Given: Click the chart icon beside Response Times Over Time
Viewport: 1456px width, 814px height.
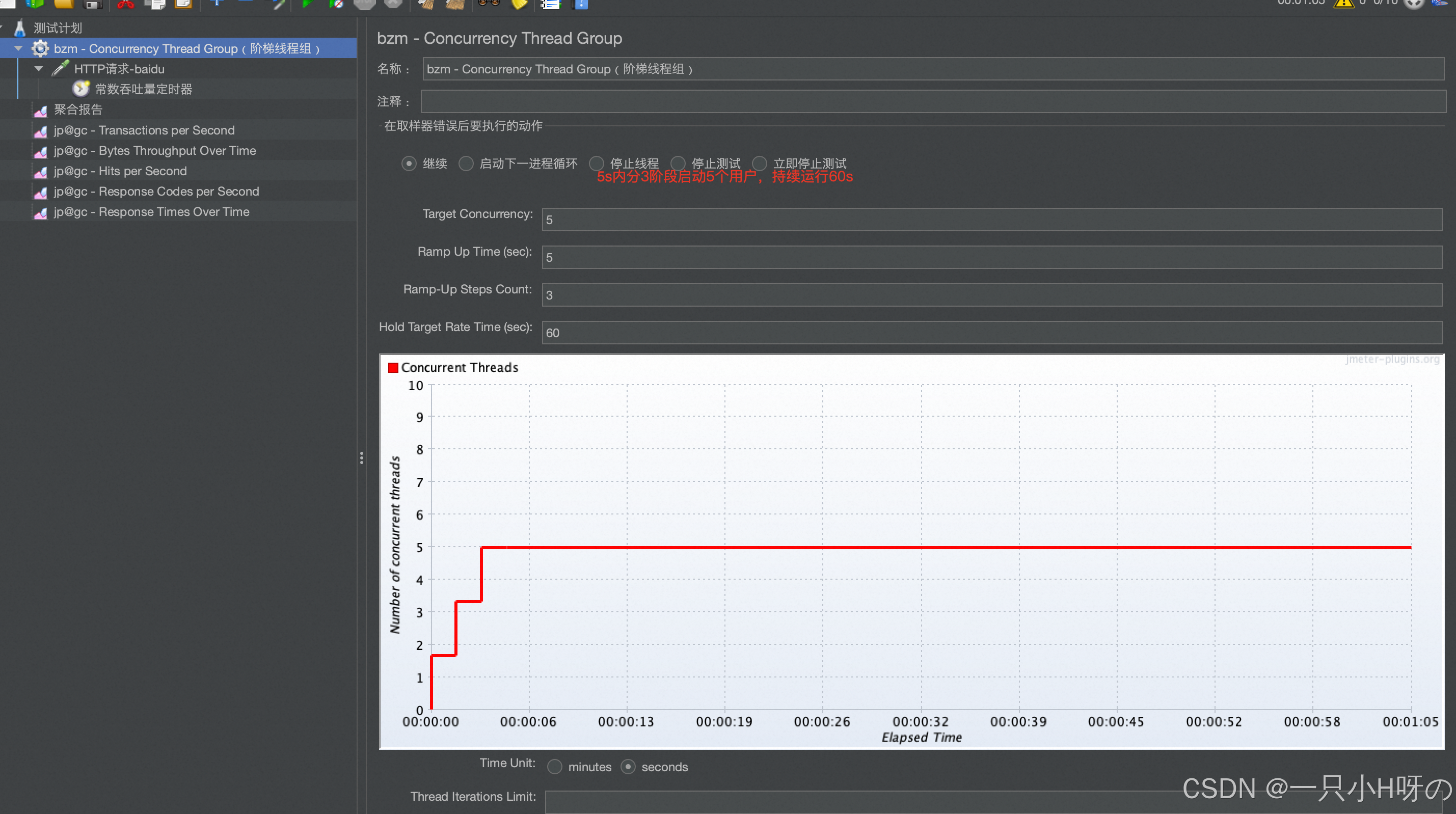Looking at the screenshot, I should [x=40, y=212].
